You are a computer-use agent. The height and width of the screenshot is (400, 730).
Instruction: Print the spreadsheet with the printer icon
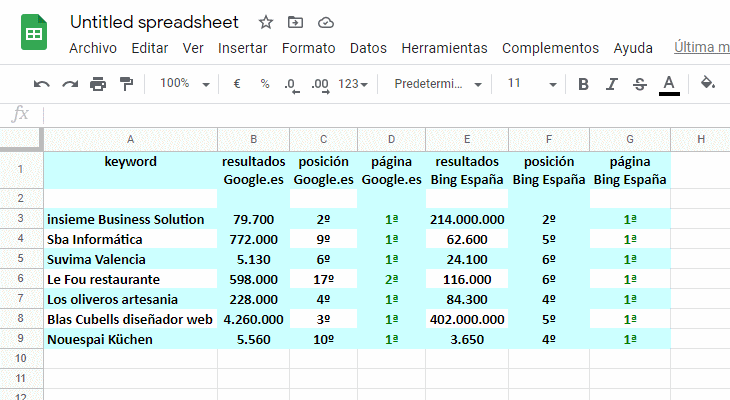click(x=97, y=84)
